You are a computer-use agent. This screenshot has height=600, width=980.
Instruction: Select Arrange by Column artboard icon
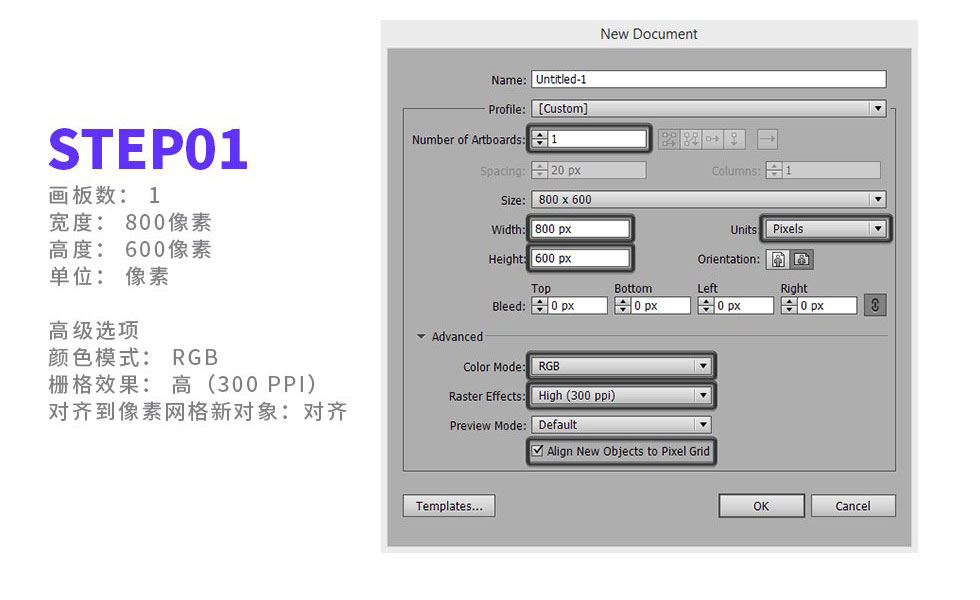(x=734, y=139)
